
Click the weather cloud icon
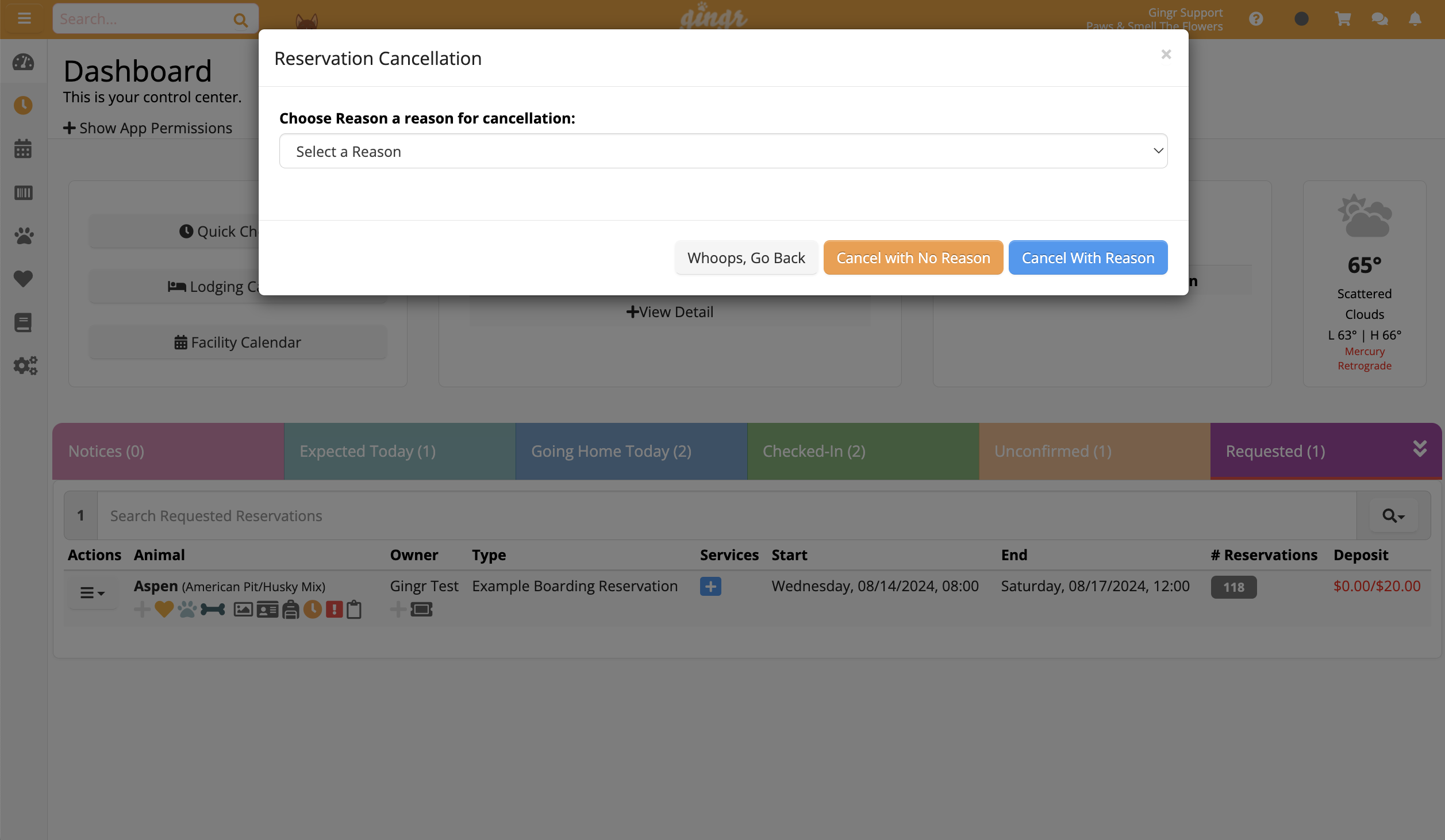[1365, 216]
